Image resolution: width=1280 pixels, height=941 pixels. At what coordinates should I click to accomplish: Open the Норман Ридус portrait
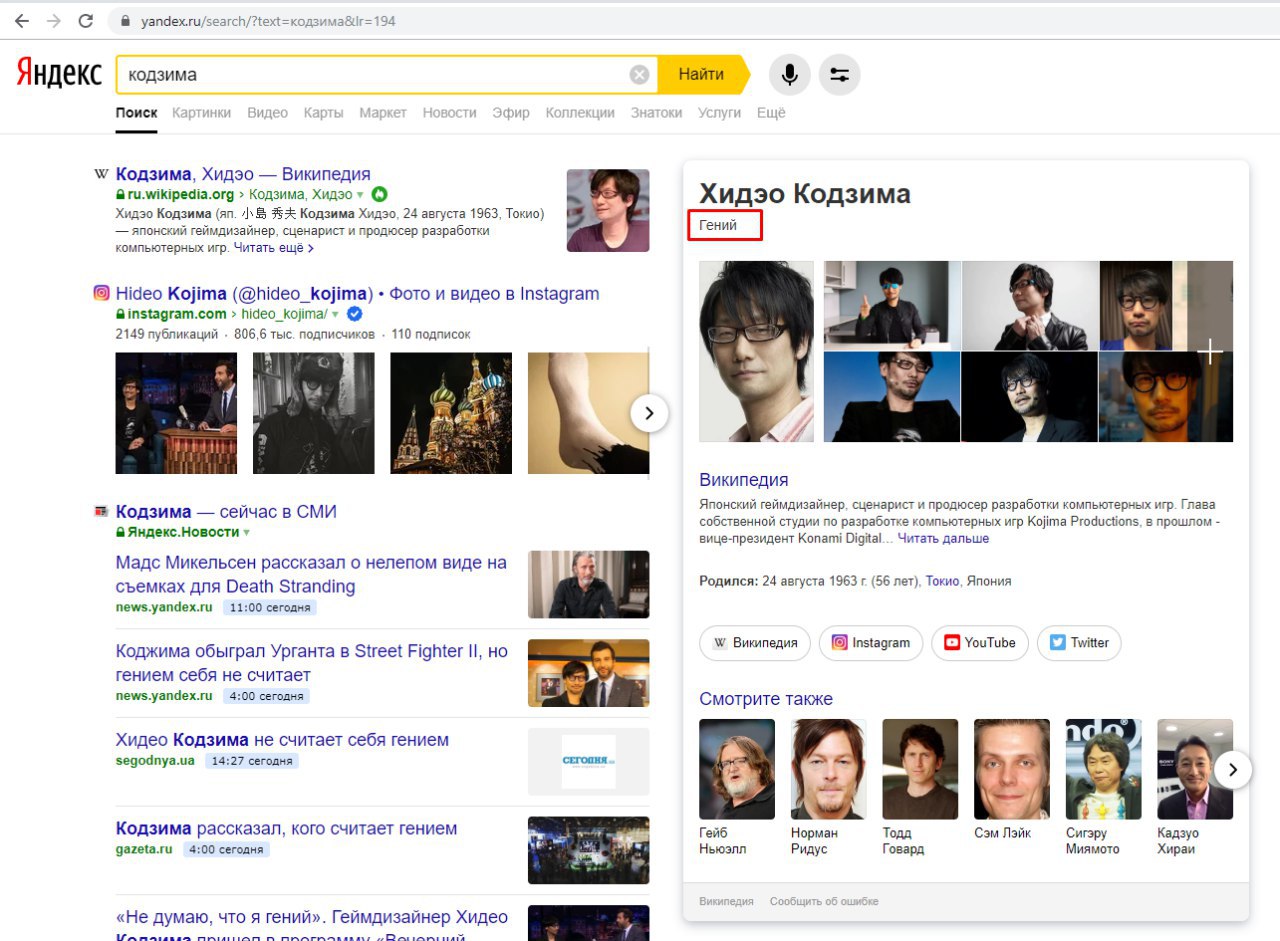pyautogui.click(x=828, y=769)
